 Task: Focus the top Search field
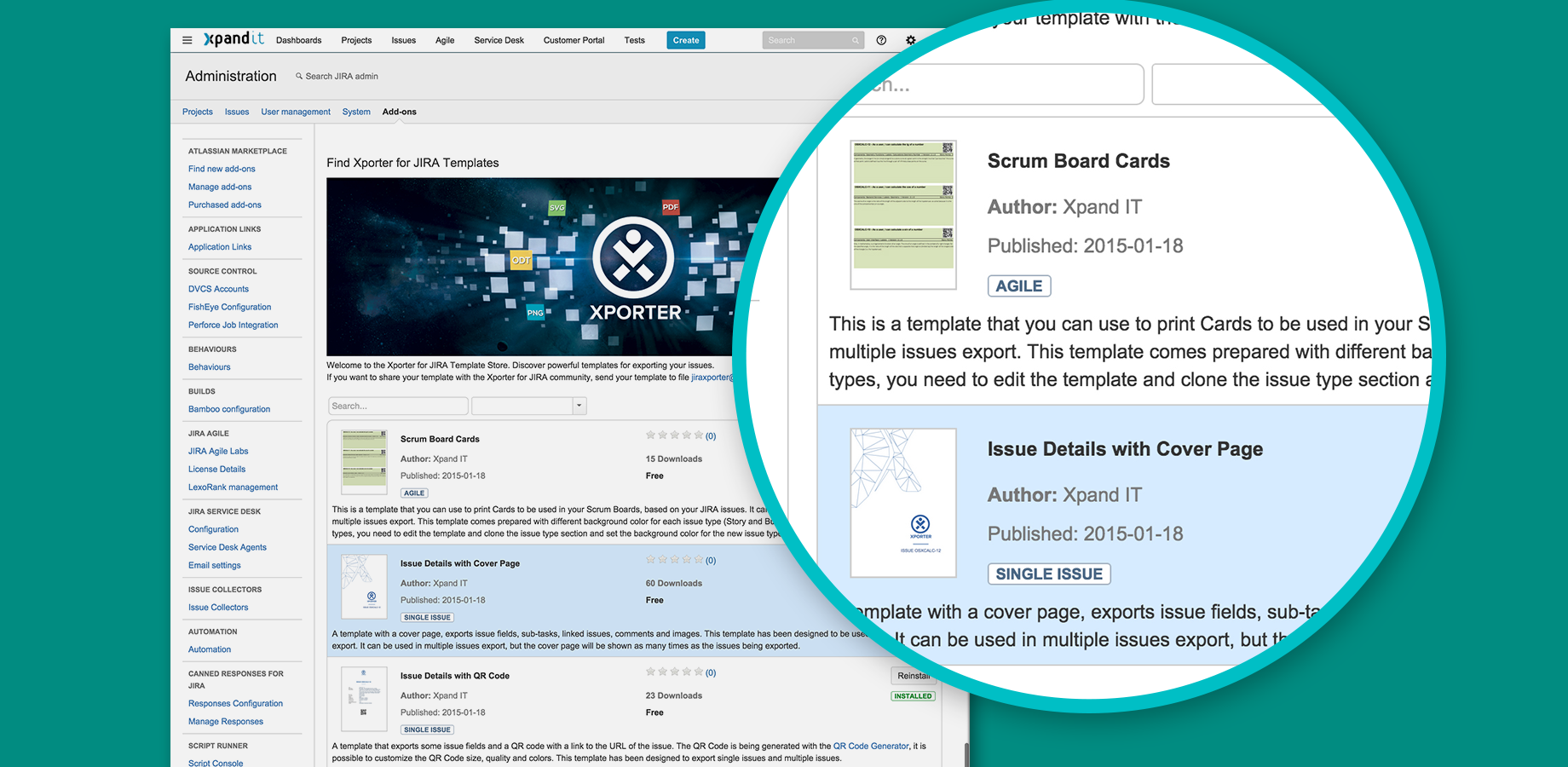(x=813, y=40)
